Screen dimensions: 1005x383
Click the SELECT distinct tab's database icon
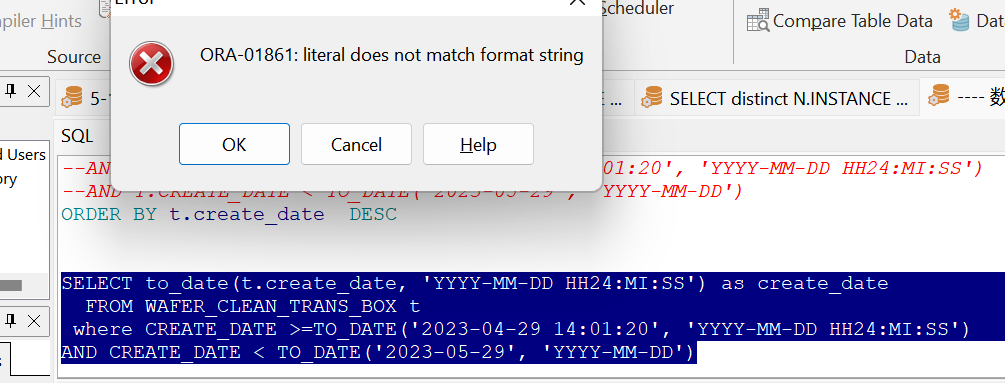pos(652,98)
